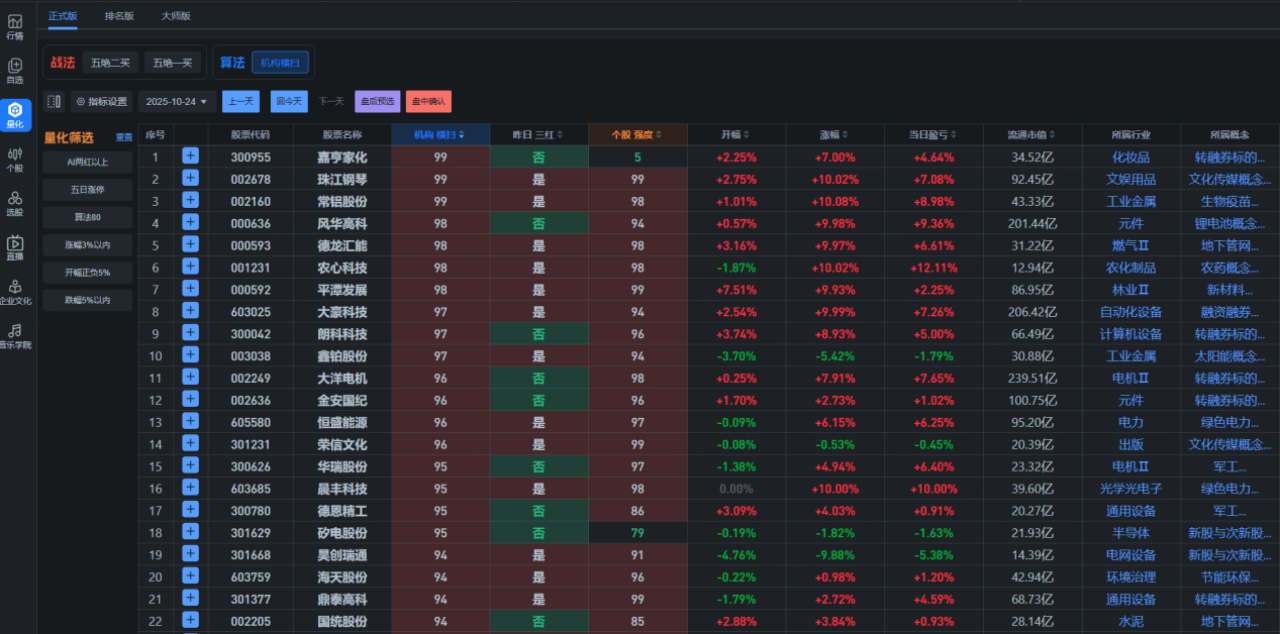
Task: Click the column layout icon beside 指标设置
Action: tap(54, 101)
